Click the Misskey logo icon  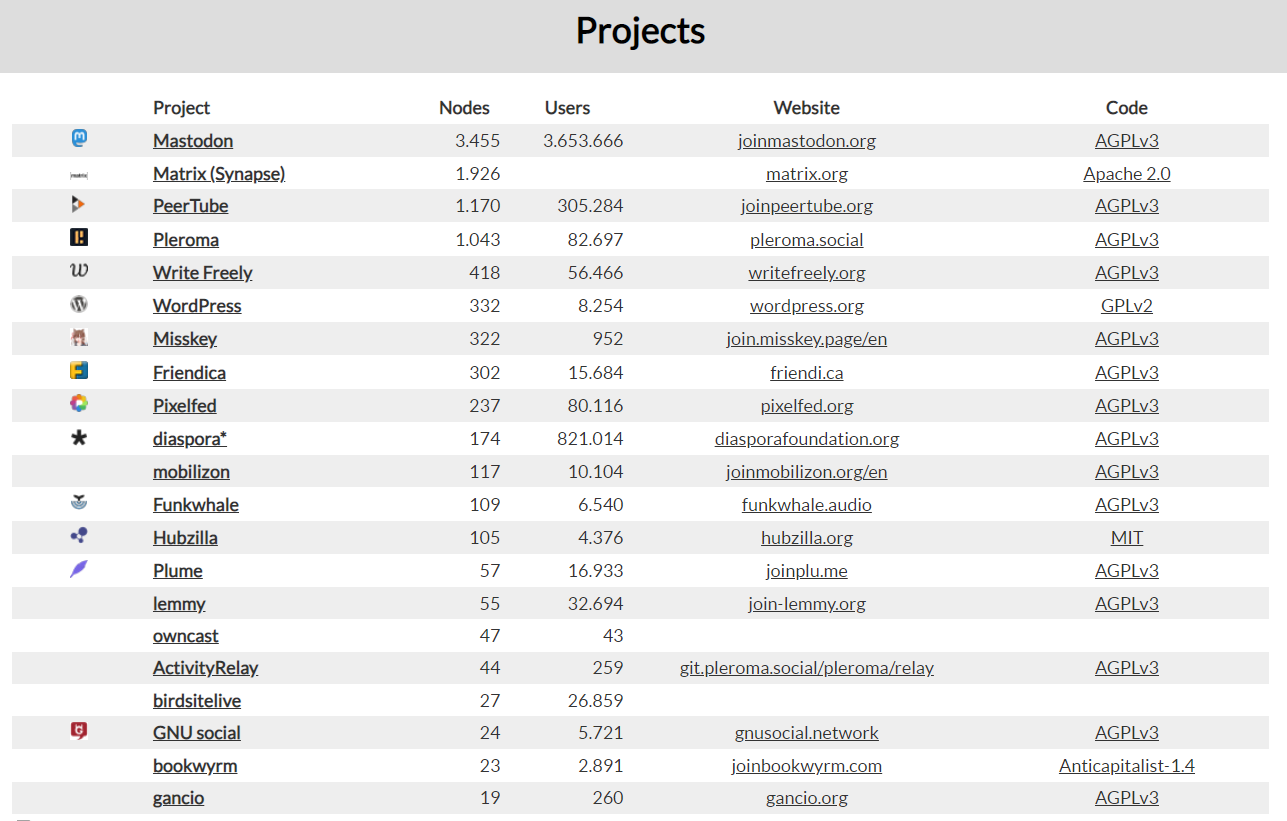click(79, 338)
